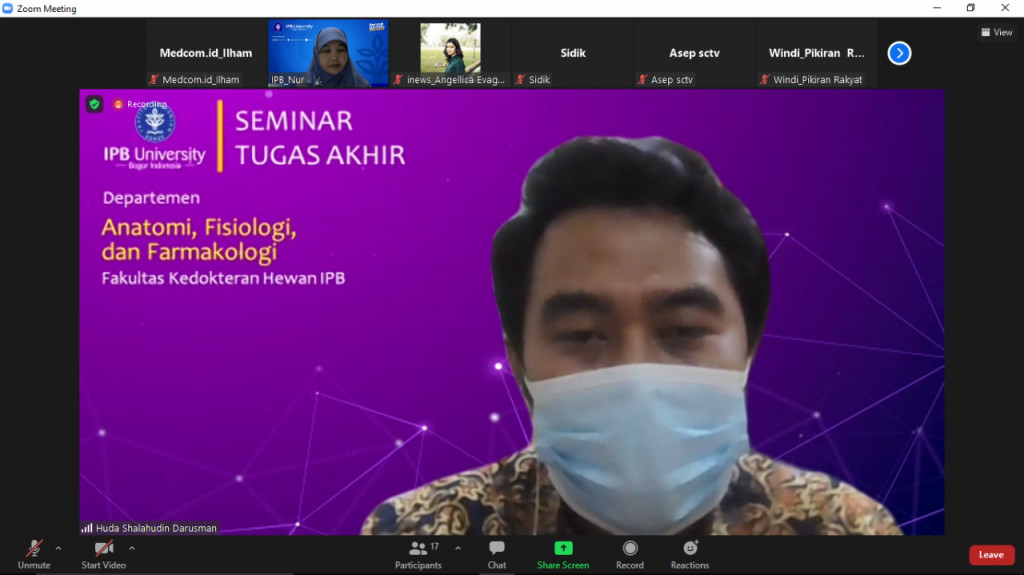Show next participants with blue arrow button
The height and width of the screenshot is (575, 1024).
point(899,53)
